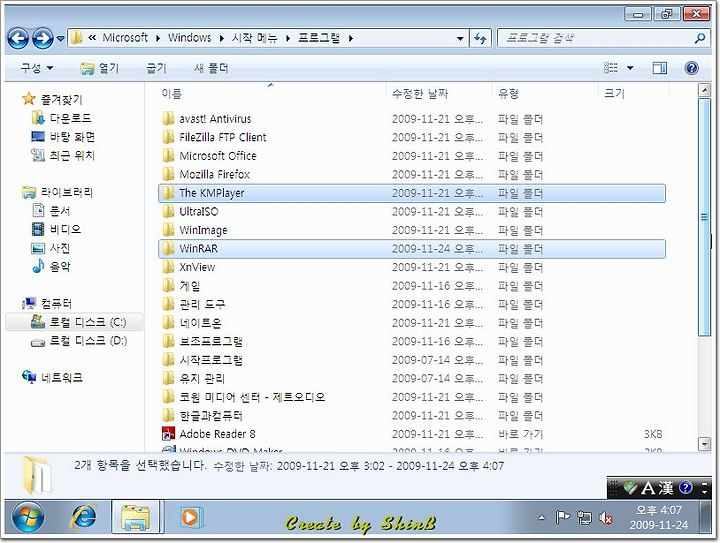Open the Windows Start orb
This screenshot has height=543, width=720.
28,517
